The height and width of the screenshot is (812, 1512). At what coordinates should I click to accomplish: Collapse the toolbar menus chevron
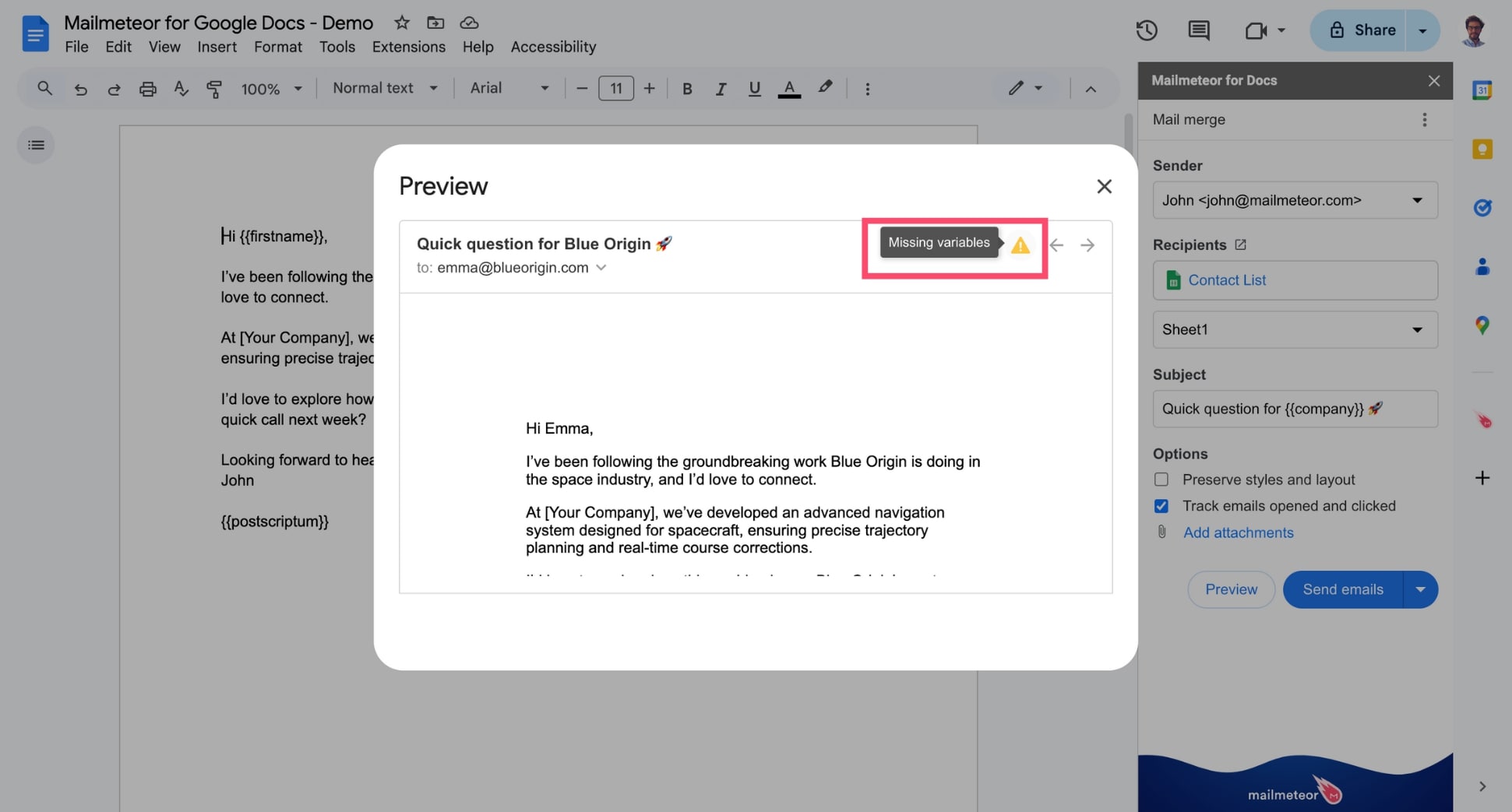1091,89
